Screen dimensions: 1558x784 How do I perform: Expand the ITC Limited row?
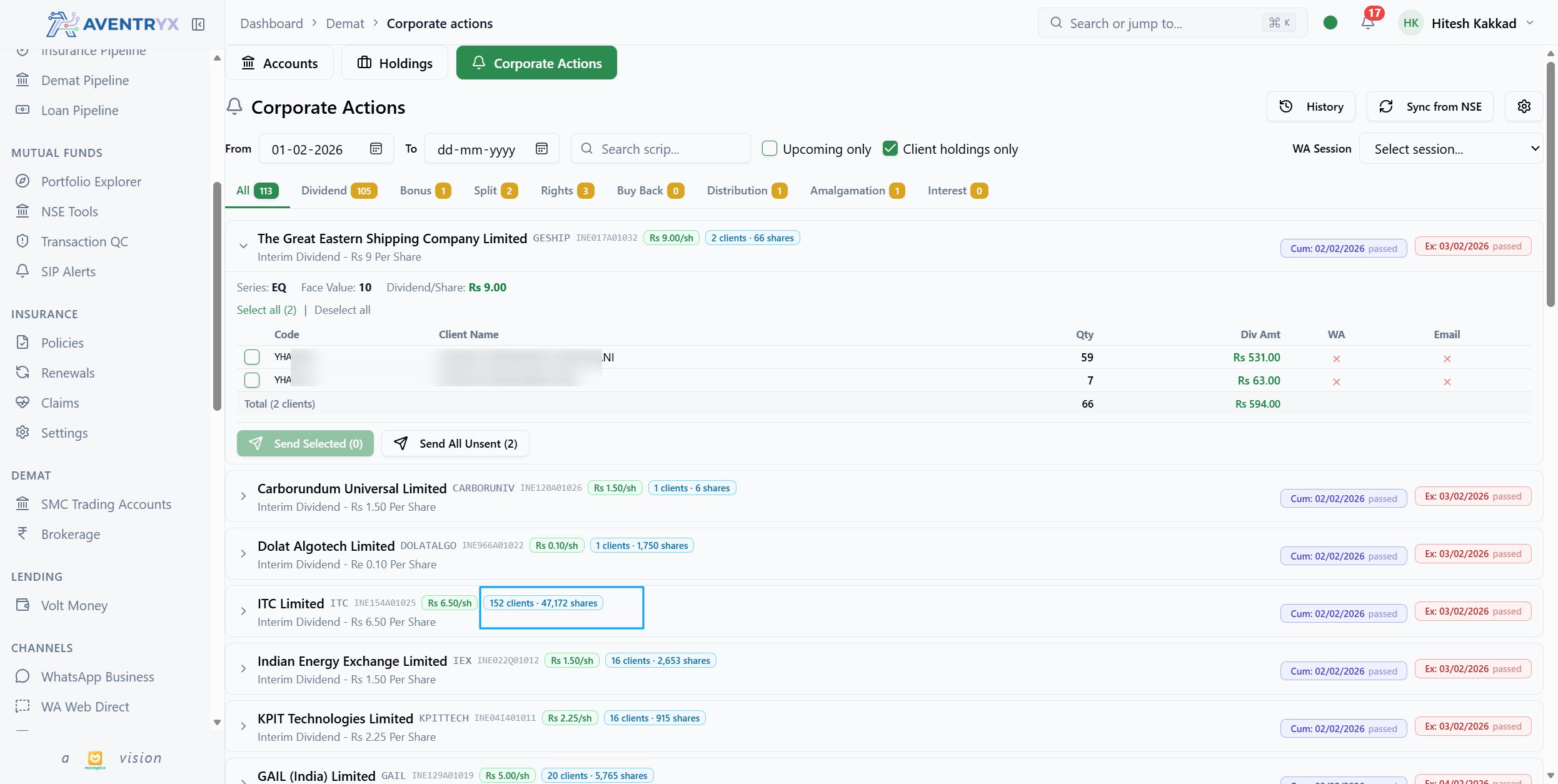tap(243, 611)
